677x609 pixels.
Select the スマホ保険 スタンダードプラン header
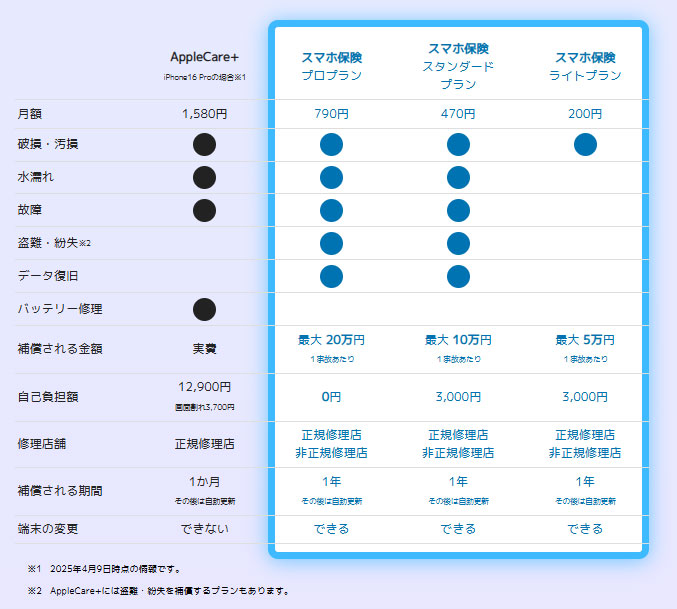(x=458, y=66)
